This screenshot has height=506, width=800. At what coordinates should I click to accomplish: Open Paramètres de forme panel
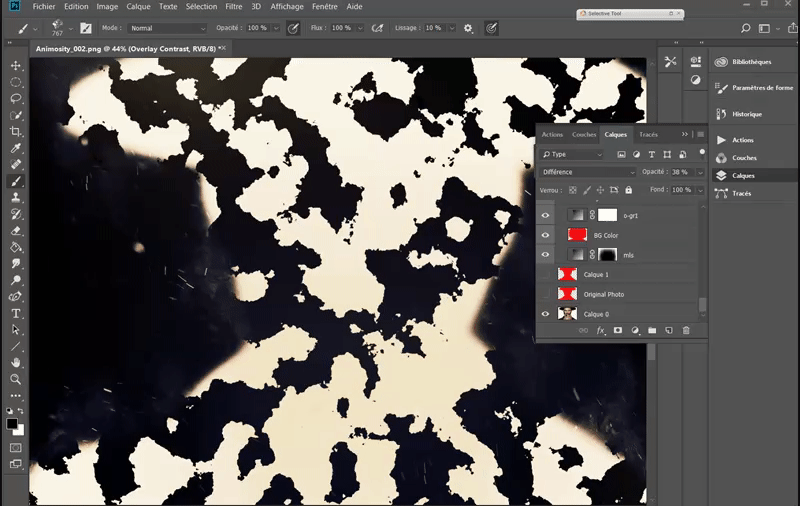click(x=754, y=88)
